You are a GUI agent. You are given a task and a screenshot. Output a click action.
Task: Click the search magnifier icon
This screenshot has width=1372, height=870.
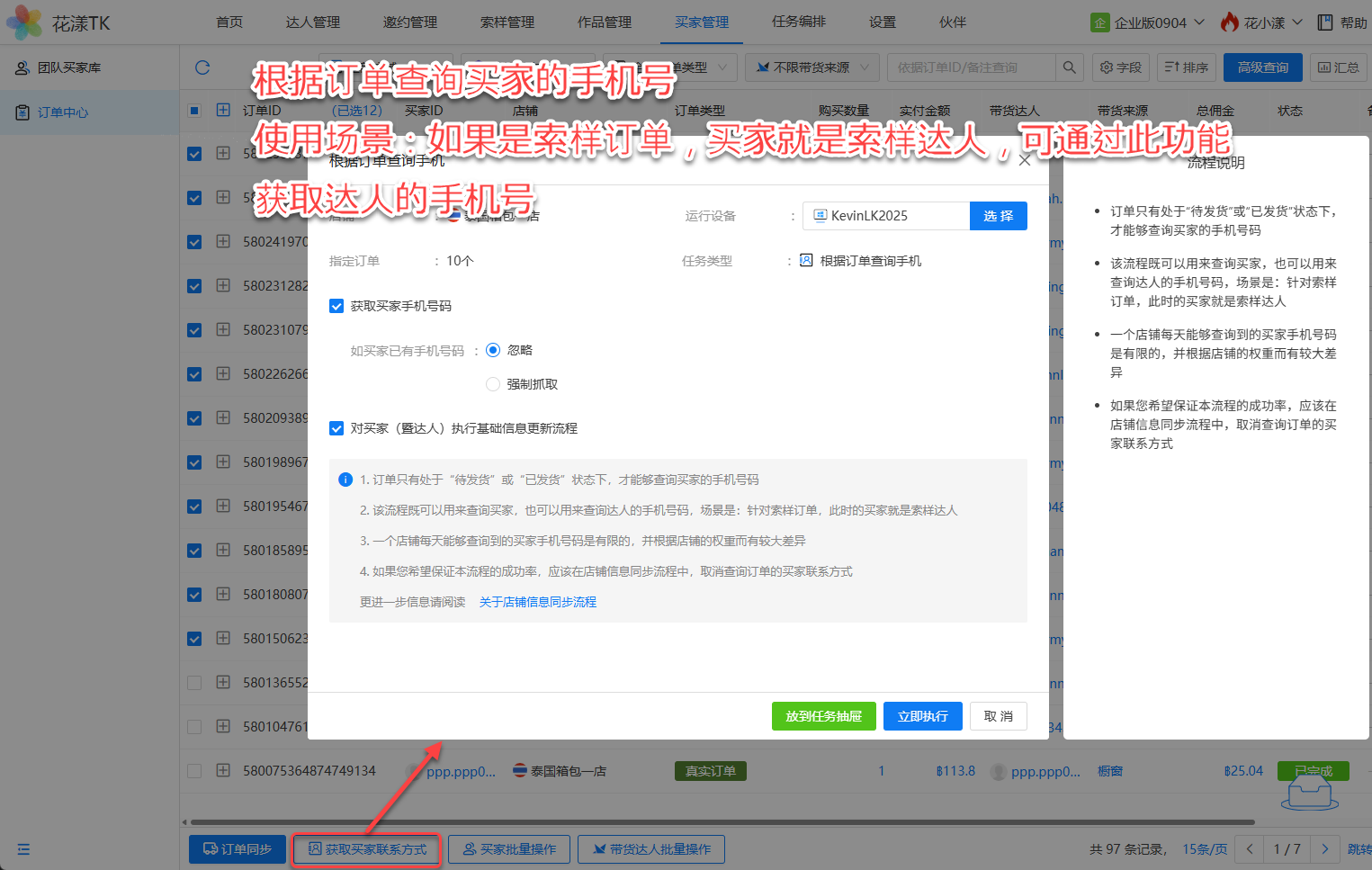click(x=1069, y=67)
